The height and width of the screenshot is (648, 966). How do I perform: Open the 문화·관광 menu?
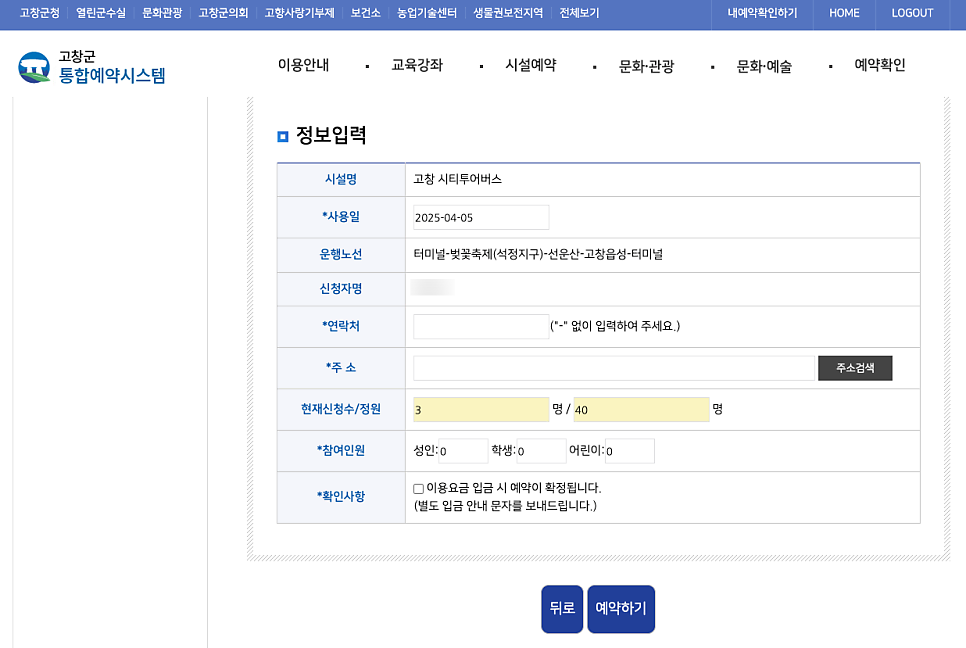646,65
